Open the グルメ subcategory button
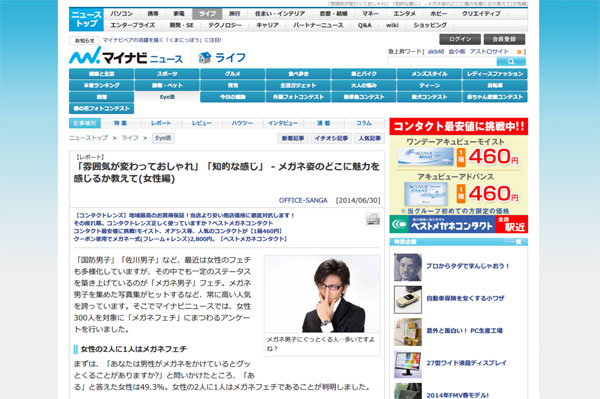600x399 pixels. [232, 74]
